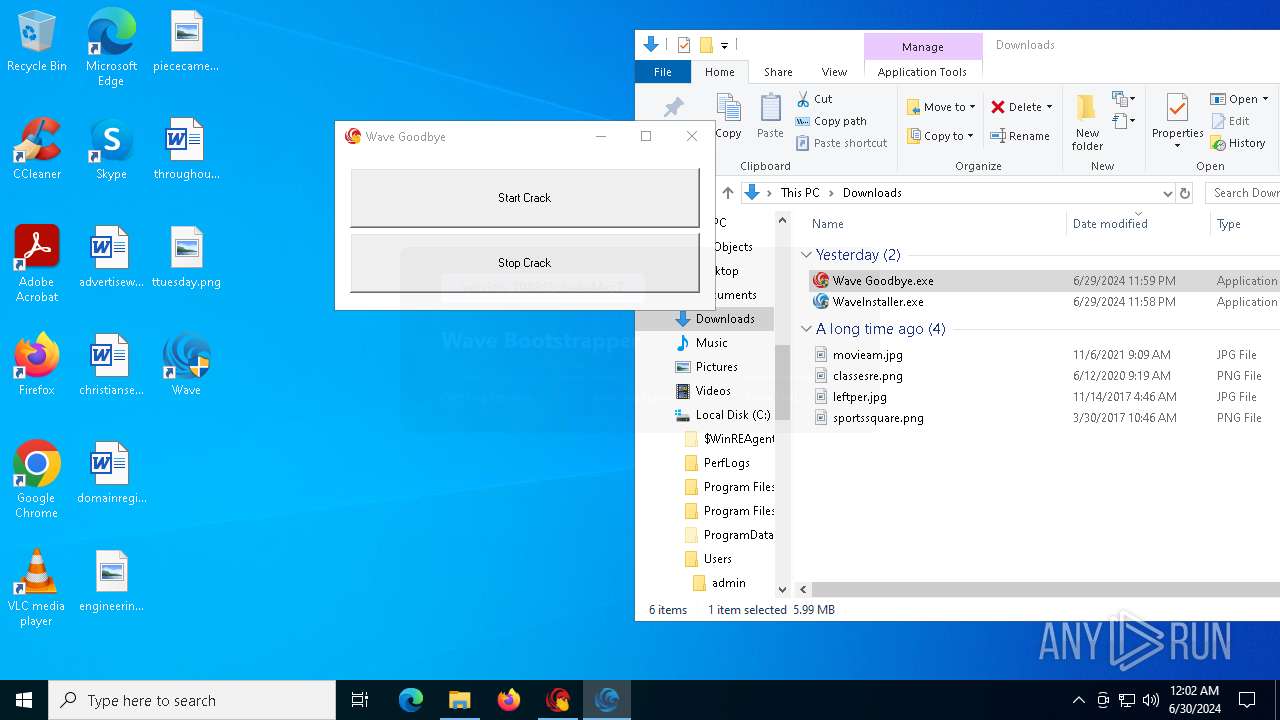Select the ttuesday.png desktop file
1280x720 pixels.
click(186, 258)
